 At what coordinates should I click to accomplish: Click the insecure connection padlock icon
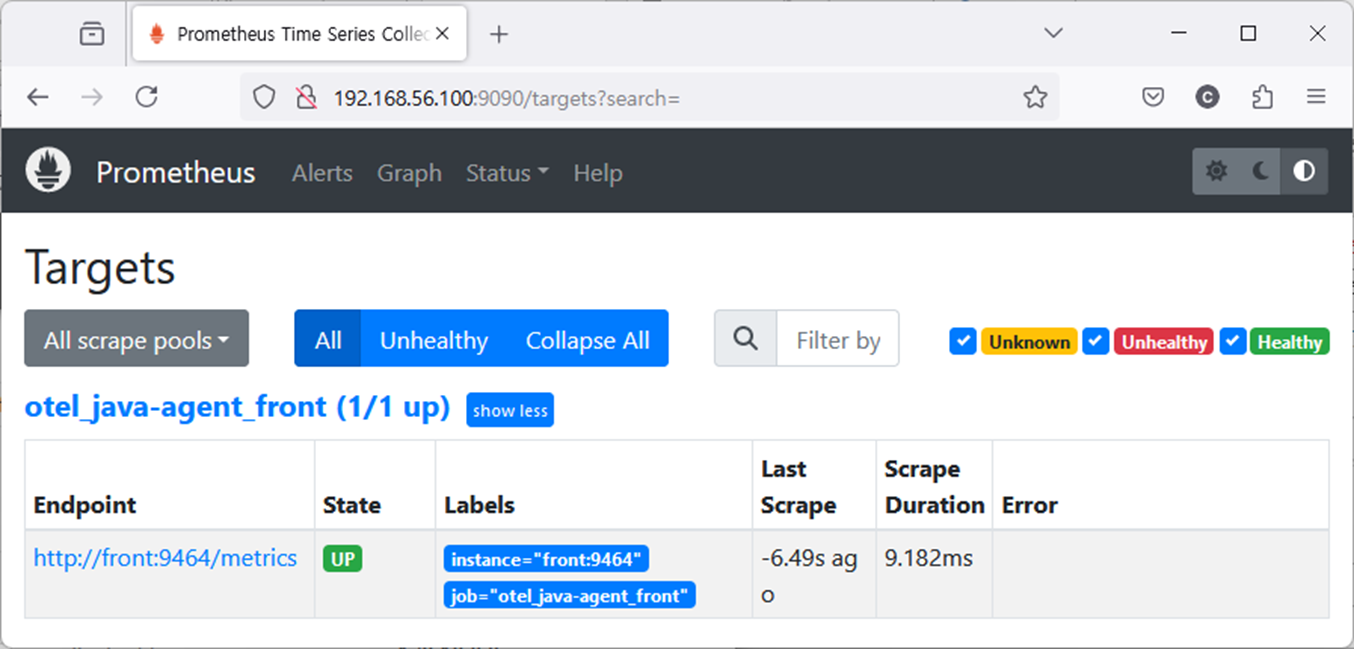pos(305,97)
